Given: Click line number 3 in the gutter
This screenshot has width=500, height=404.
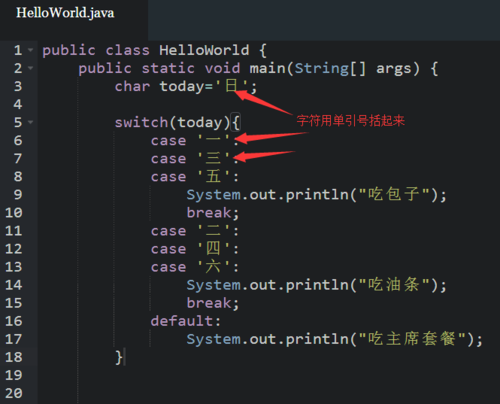Looking at the screenshot, I should pyautogui.click(x=18, y=86).
